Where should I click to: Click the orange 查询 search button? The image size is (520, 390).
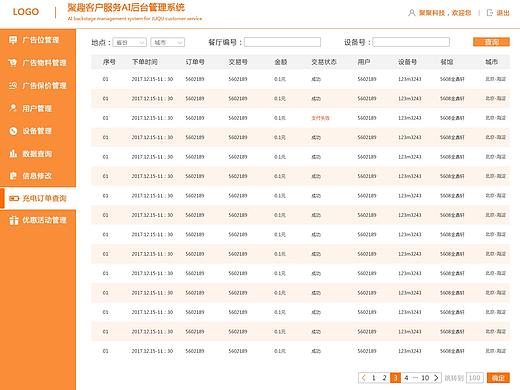tap(491, 42)
